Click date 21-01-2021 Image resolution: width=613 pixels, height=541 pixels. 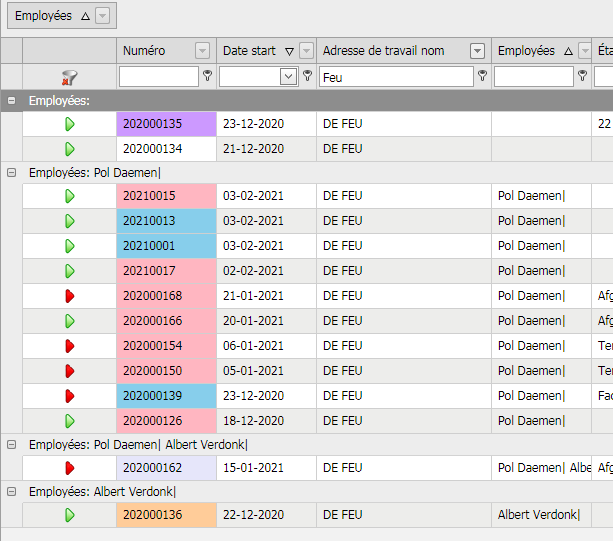(253, 296)
